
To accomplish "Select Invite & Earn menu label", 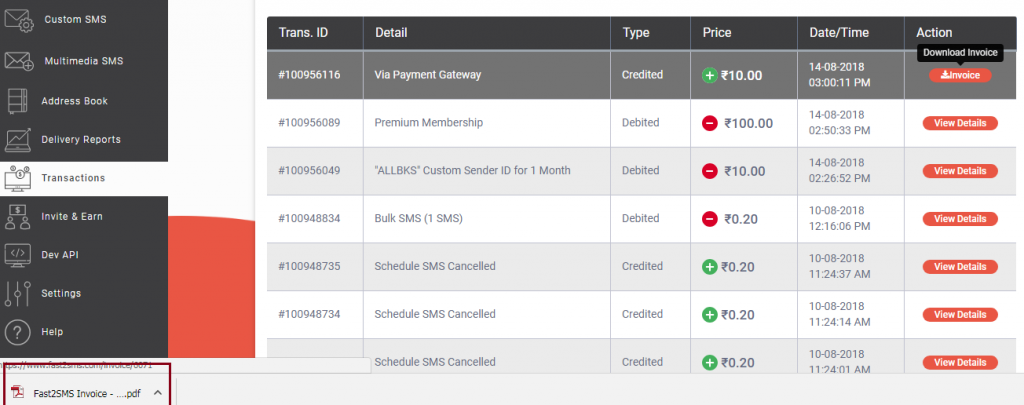I will [x=72, y=216].
